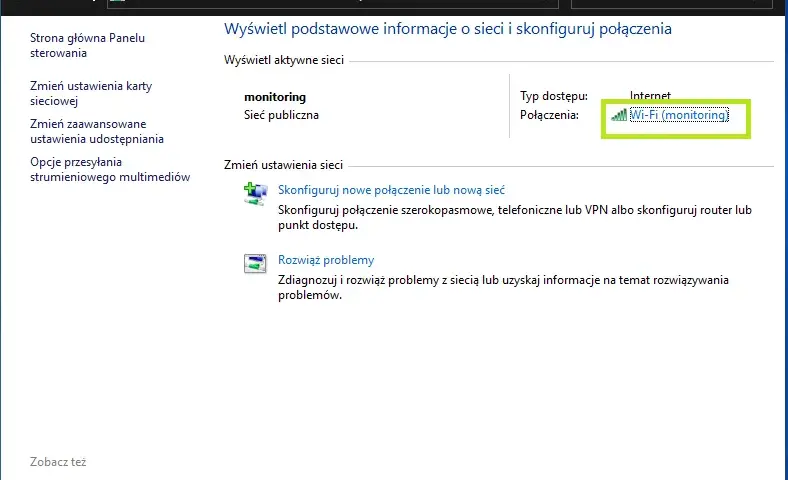Select the bold network name monitoring
788x480 pixels.
pos(275,97)
